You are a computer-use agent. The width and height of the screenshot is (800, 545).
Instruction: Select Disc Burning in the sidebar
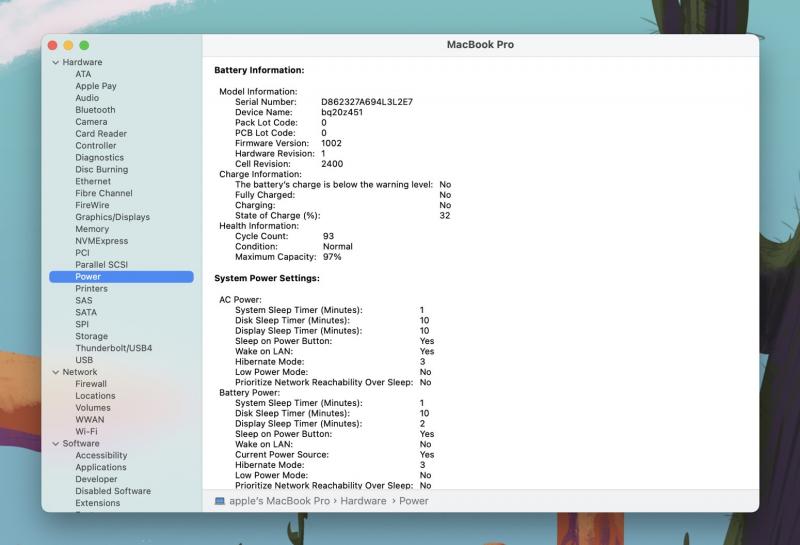102,169
